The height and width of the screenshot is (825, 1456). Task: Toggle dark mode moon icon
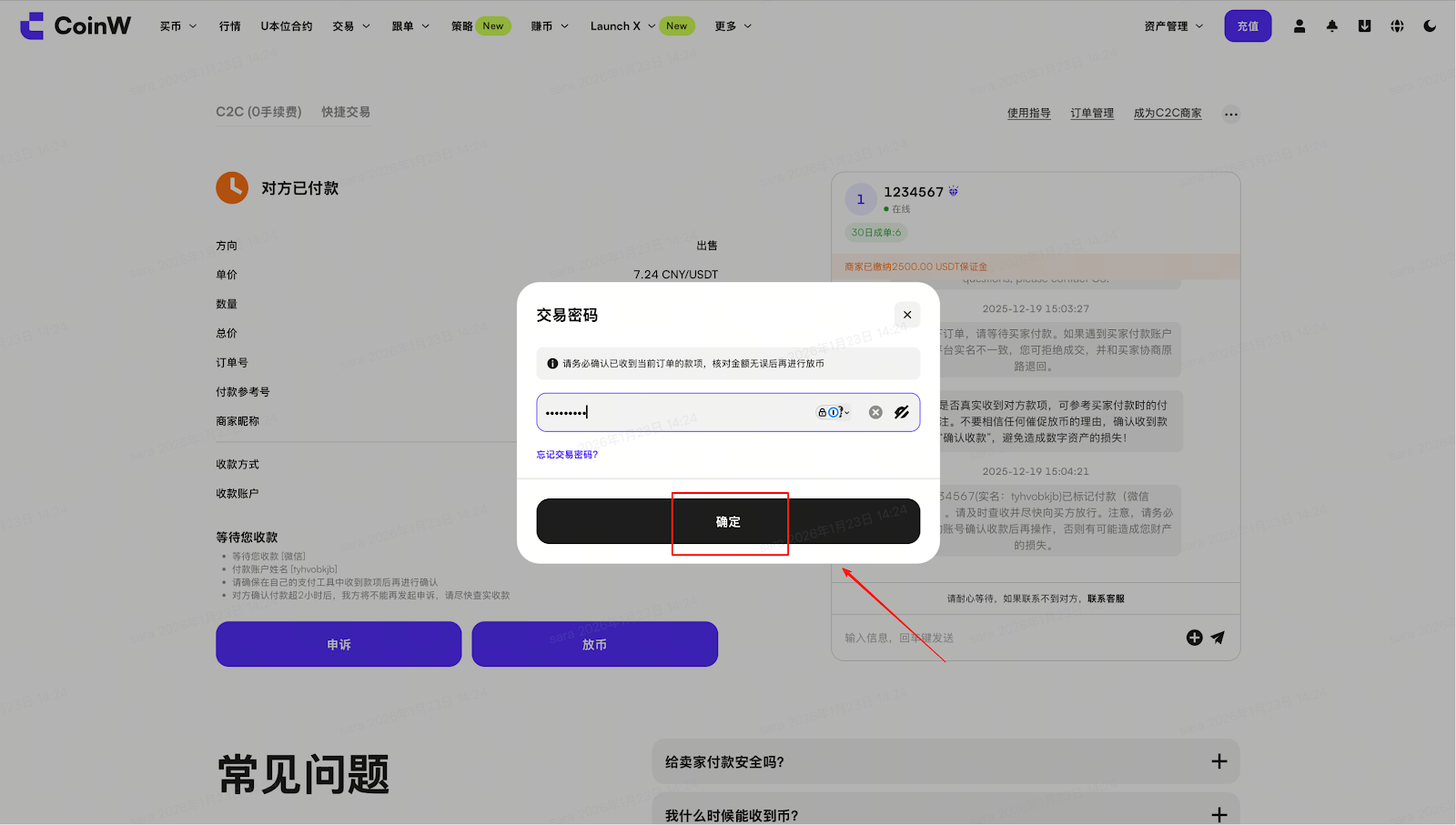[x=1430, y=26]
